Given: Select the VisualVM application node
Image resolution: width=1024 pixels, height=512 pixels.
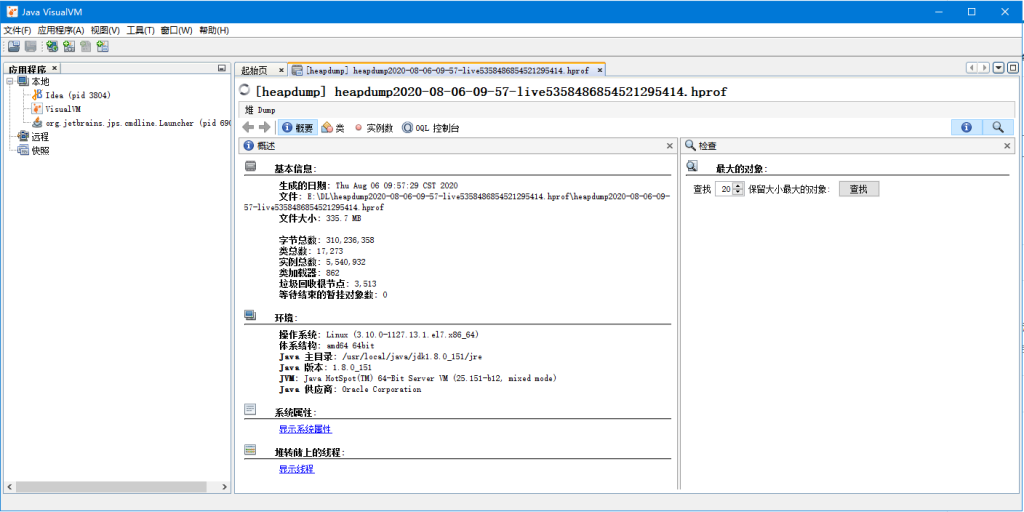Looking at the screenshot, I should click(x=56, y=109).
